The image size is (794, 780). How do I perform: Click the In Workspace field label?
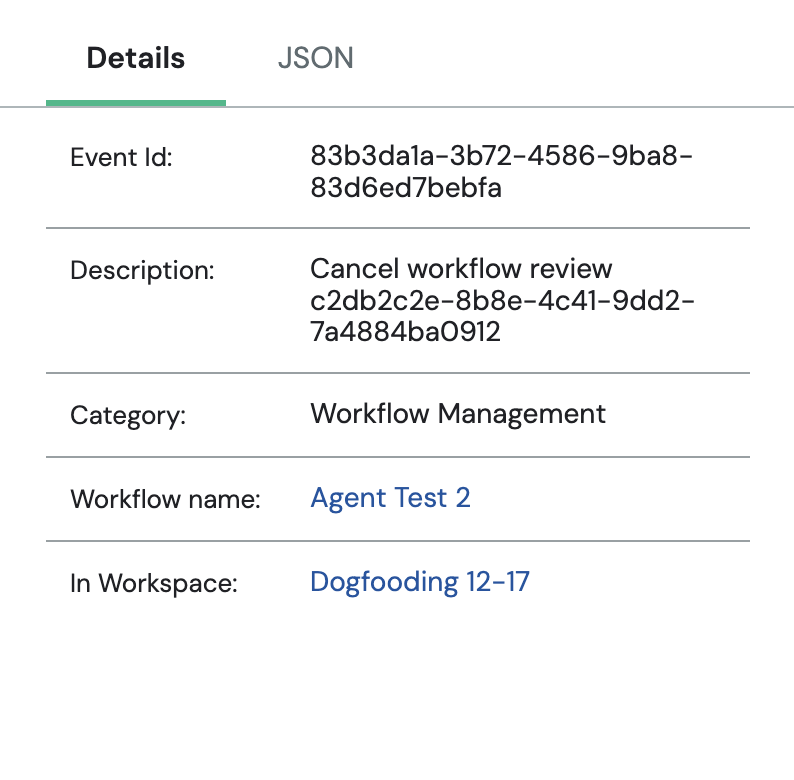click(x=154, y=583)
